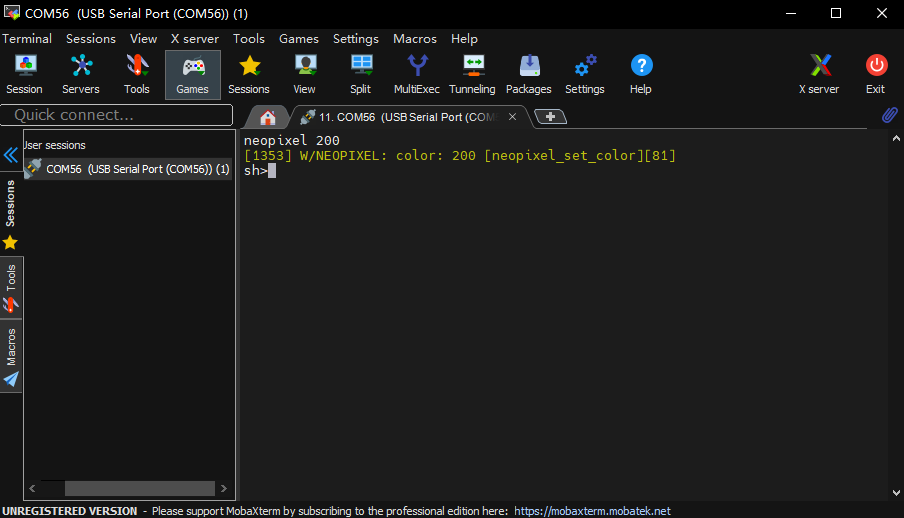Click the Exit power icon
This screenshot has height=518, width=904.
tap(876, 74)
